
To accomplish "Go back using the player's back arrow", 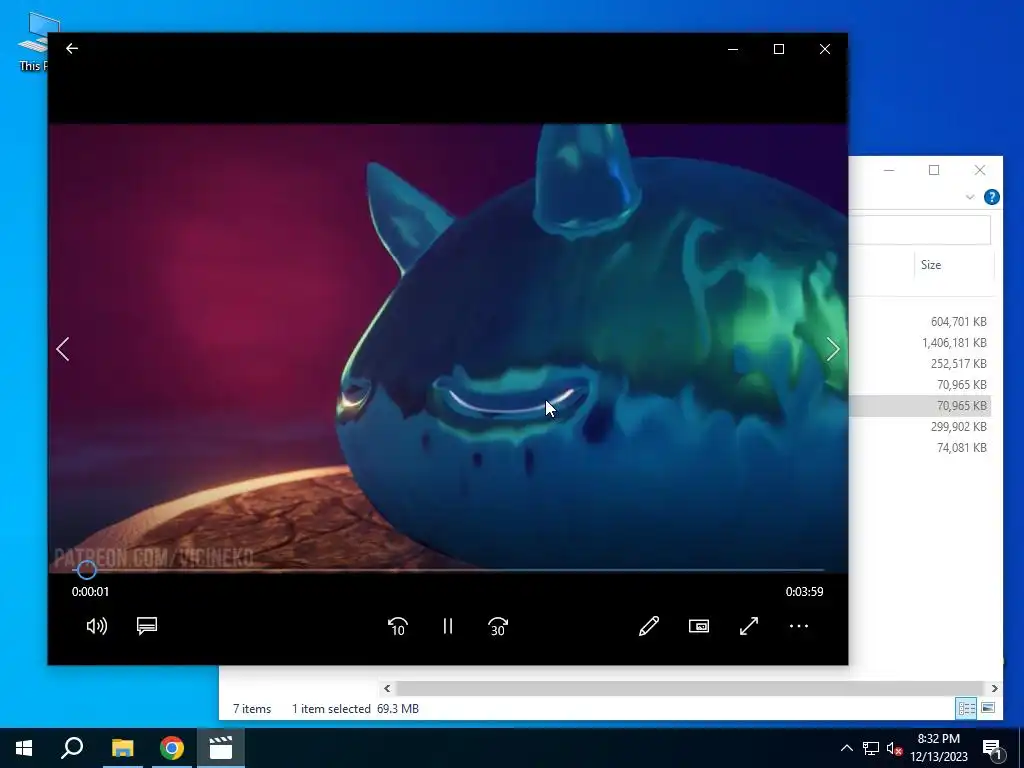I will pos(72,48).
